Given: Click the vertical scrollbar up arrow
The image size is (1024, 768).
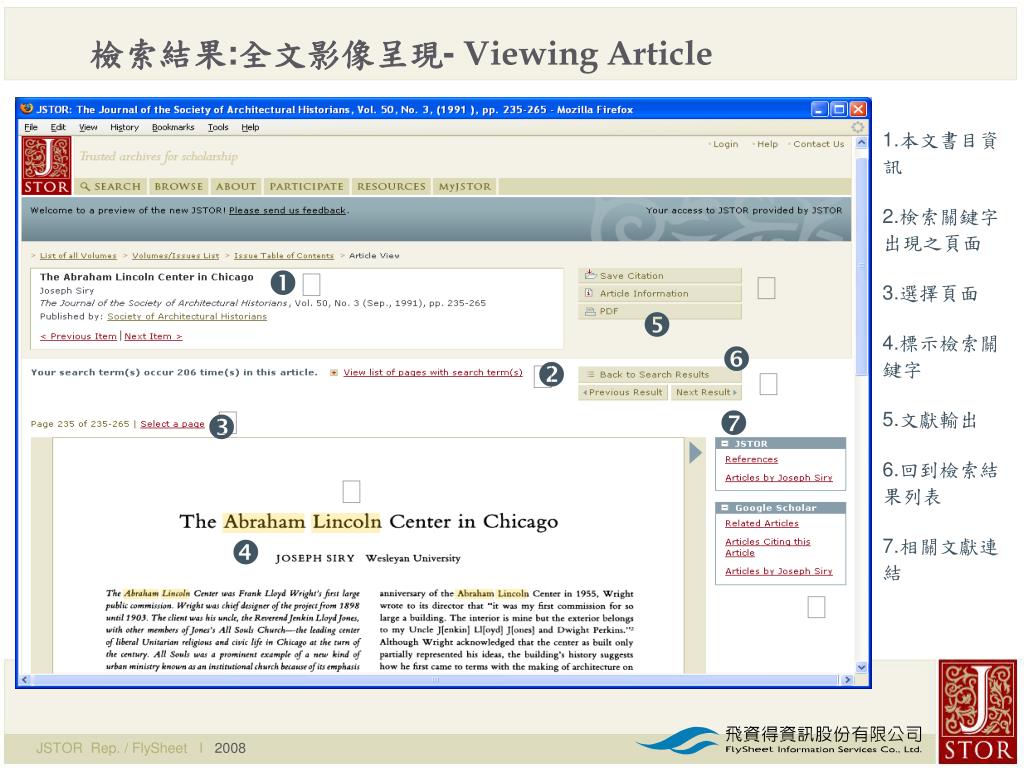Looking at the screenshot, I should 861,142.
